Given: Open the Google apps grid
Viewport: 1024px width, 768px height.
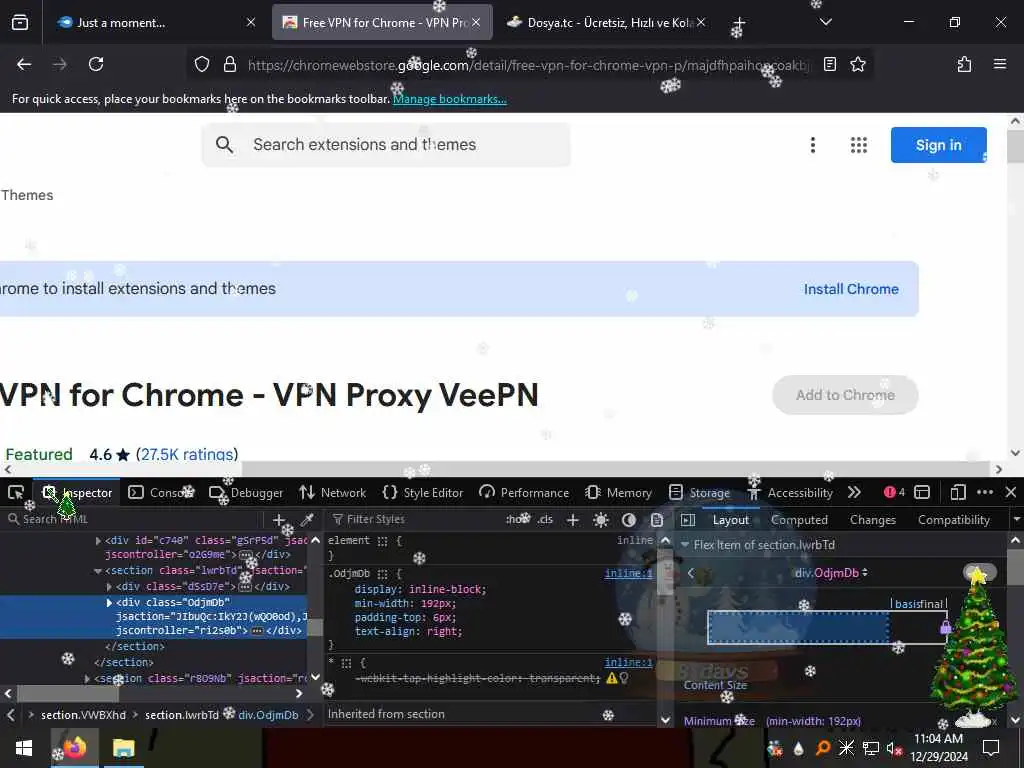Looking at the screenshot, I should click(x=859, y=144).
